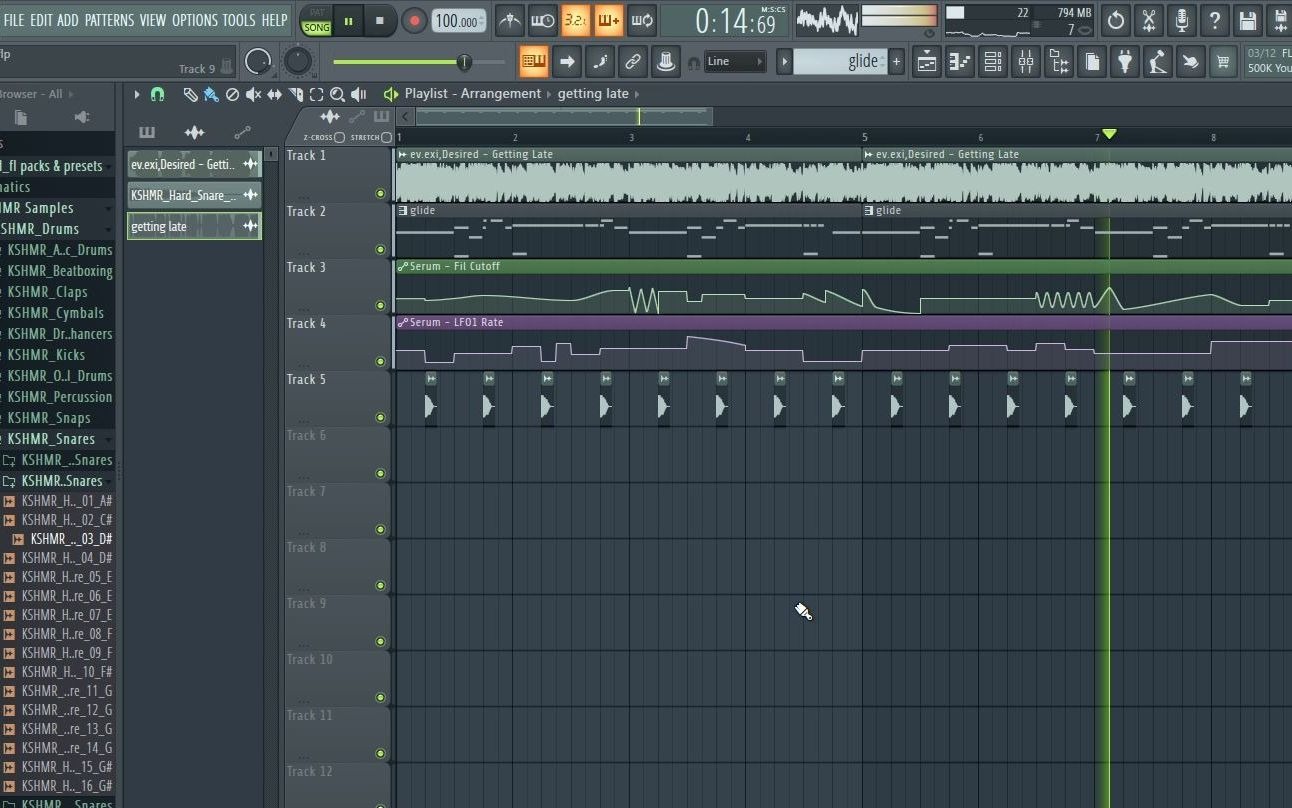Open the EDIT menu

click(x=41, y=20)
